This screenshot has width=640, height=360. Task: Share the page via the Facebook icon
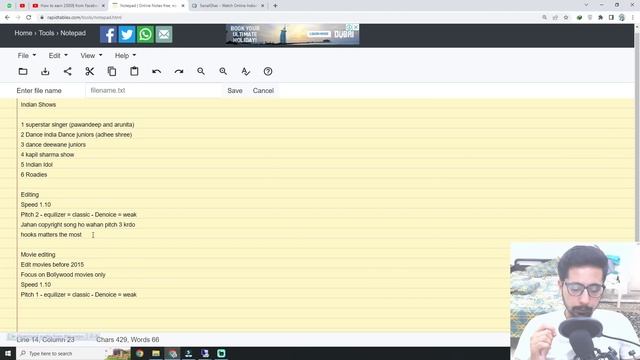[x=108, y=34]
